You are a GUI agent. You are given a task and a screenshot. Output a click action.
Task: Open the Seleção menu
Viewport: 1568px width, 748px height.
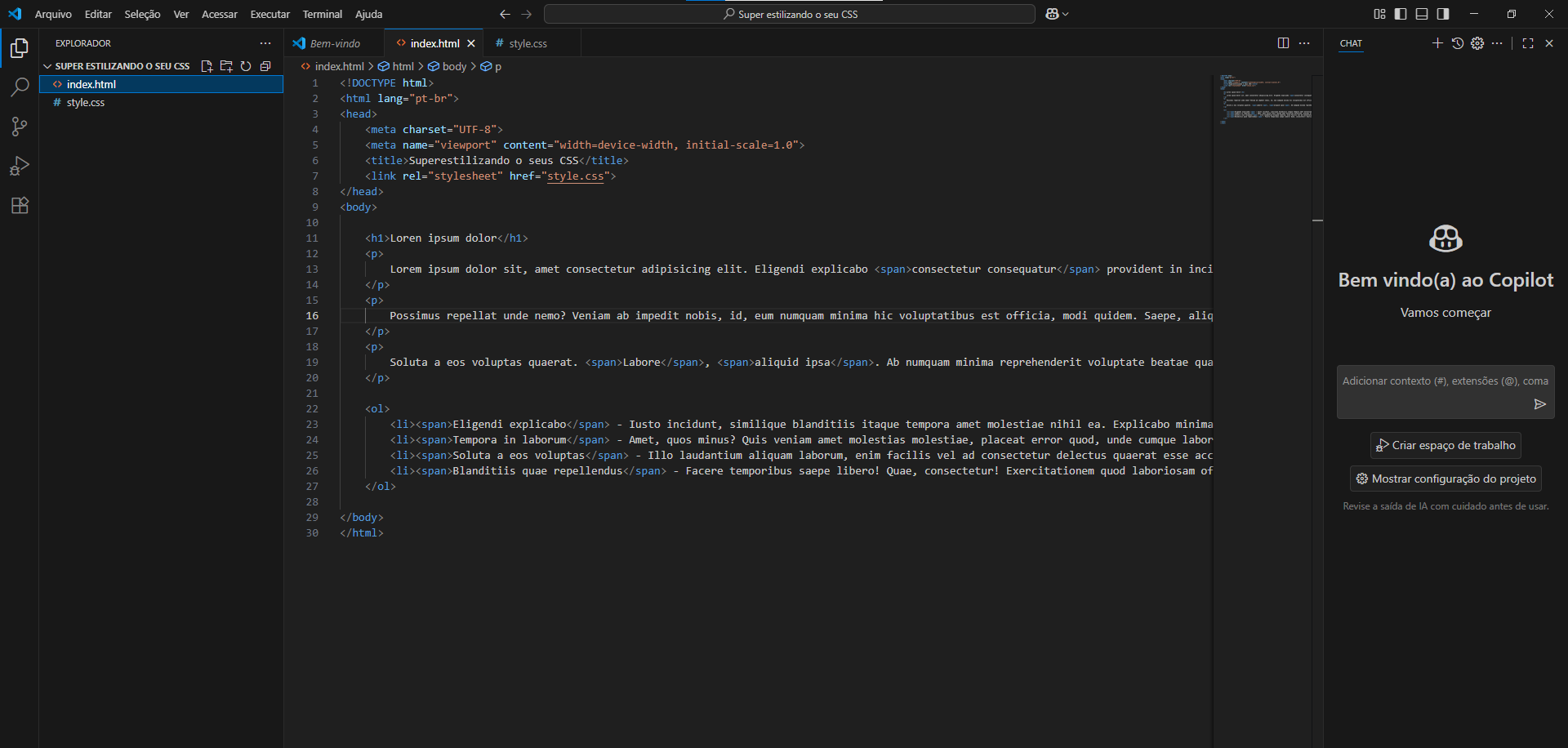coord(142,14)
